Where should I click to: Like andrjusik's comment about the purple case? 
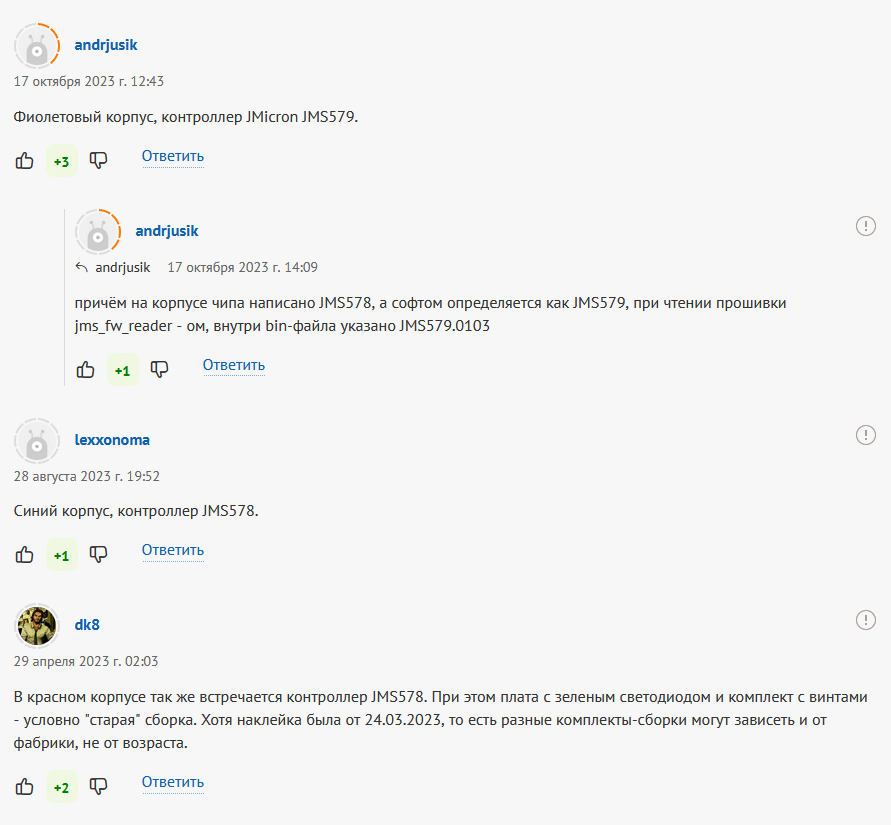pyautogui.click(x=24, y=161)
